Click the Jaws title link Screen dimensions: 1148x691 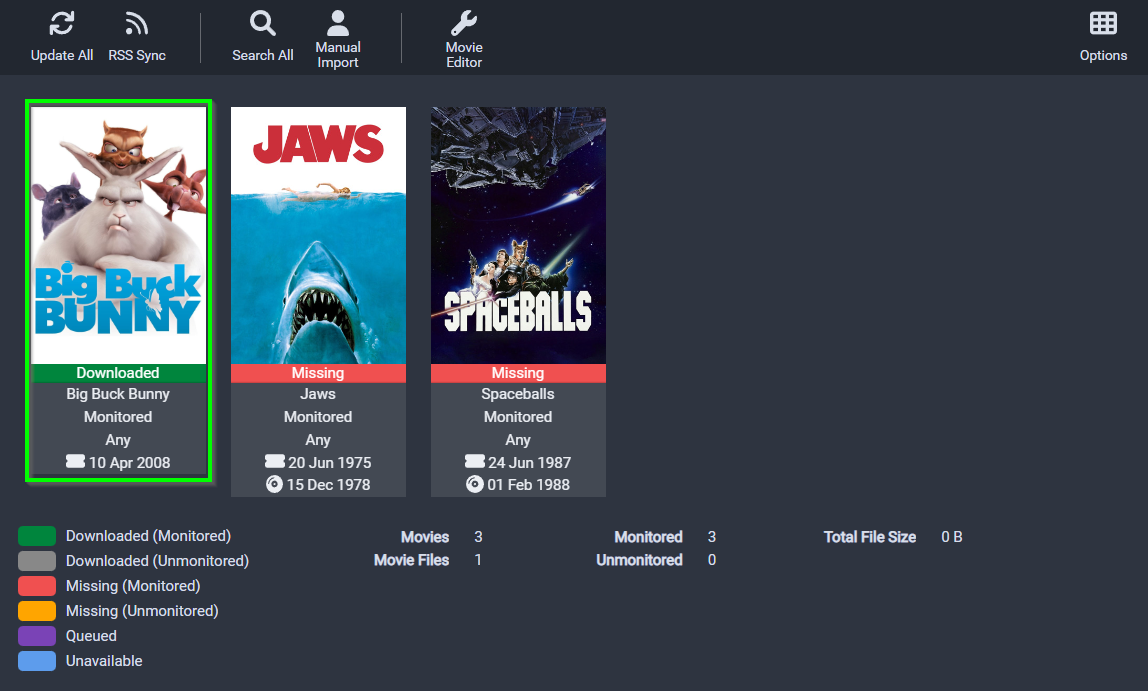click(x=318, y=394)
